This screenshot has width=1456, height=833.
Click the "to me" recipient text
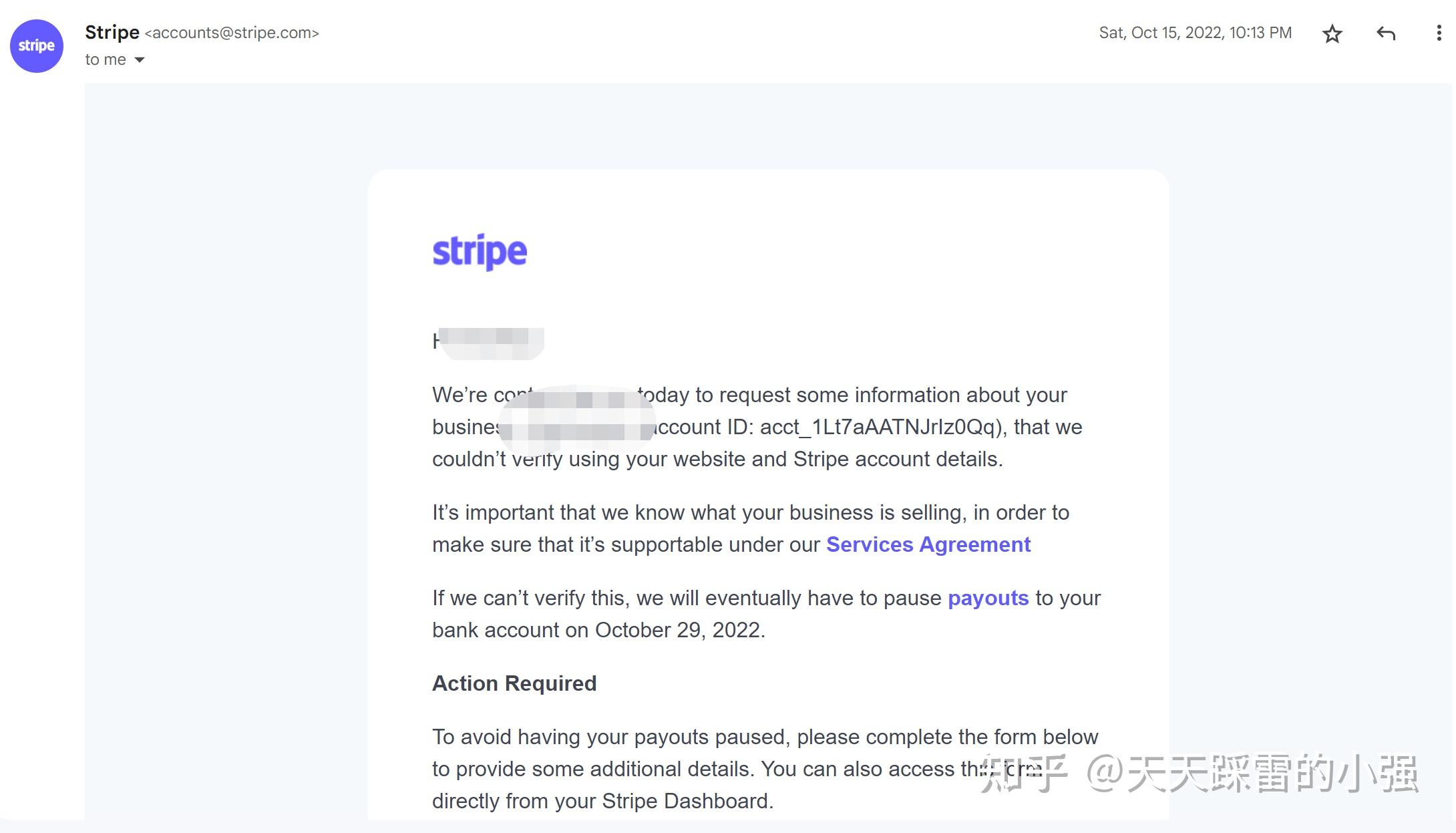click(106, 59)
